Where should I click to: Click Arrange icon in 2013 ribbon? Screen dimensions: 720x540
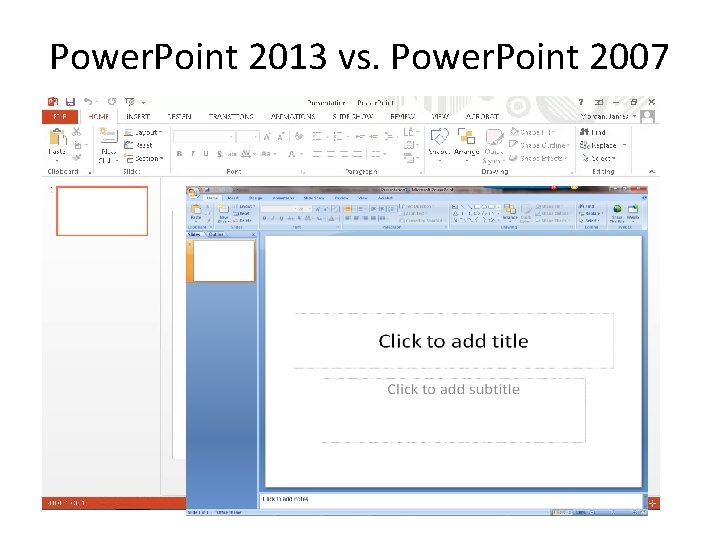[466, 136]
